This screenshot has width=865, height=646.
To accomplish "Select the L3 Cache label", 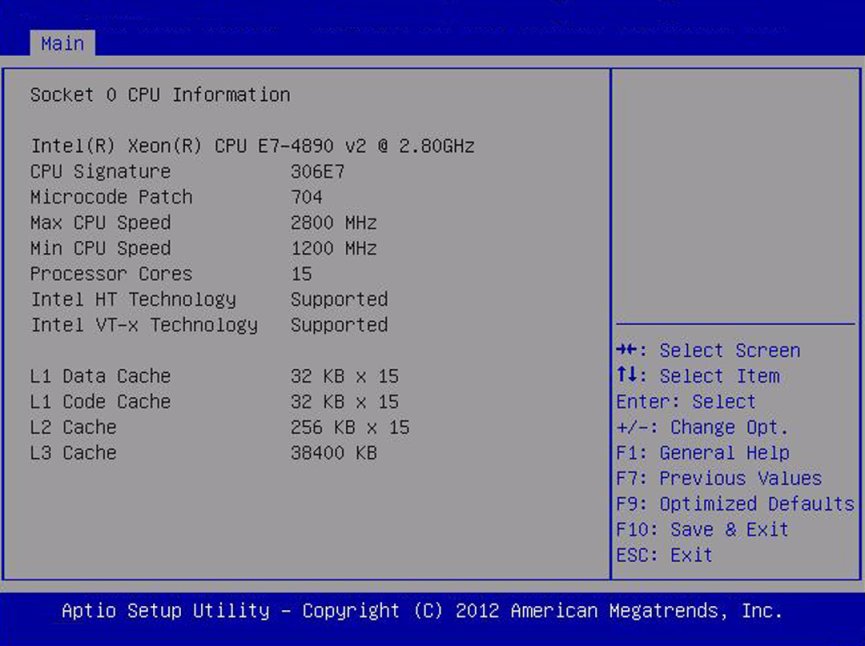I will tap(73, 453).
